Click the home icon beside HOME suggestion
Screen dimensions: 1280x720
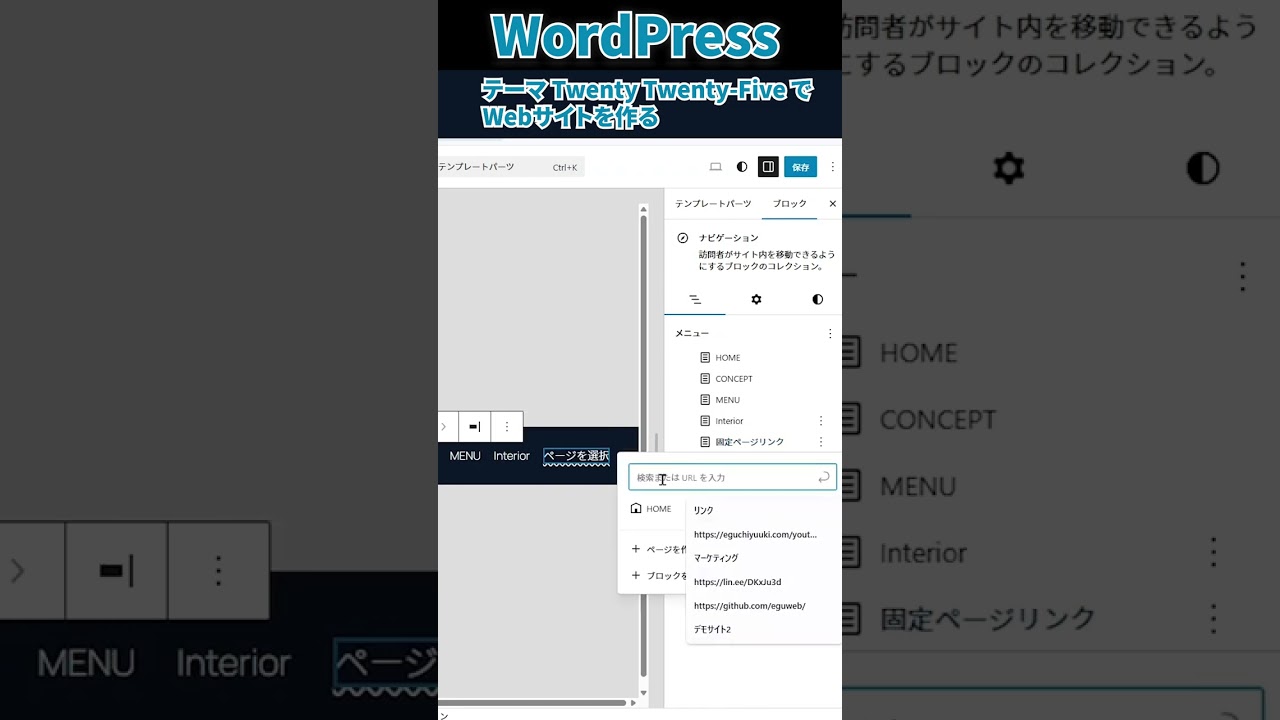(x=636, y=509)
